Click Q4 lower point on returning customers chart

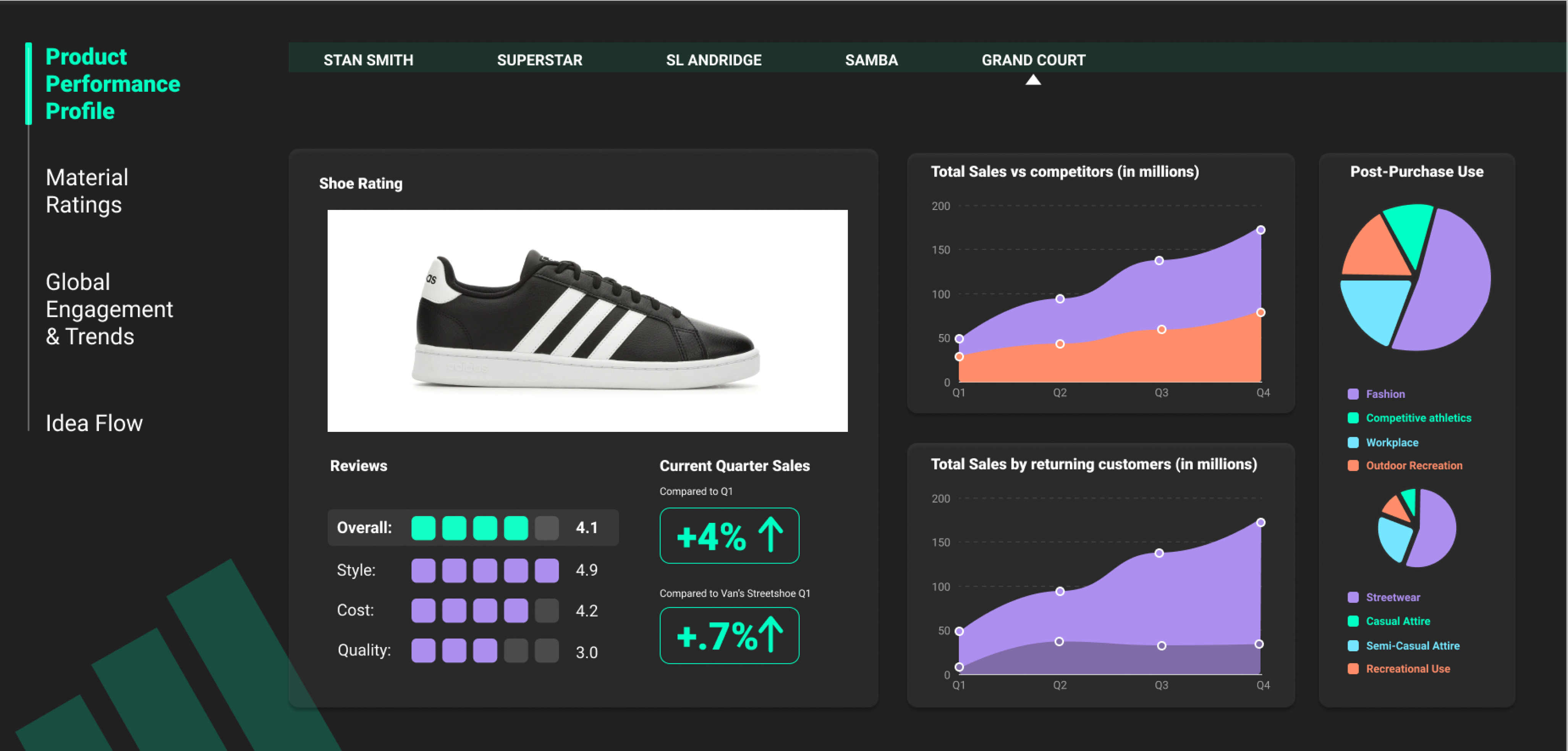(1259, 644)
